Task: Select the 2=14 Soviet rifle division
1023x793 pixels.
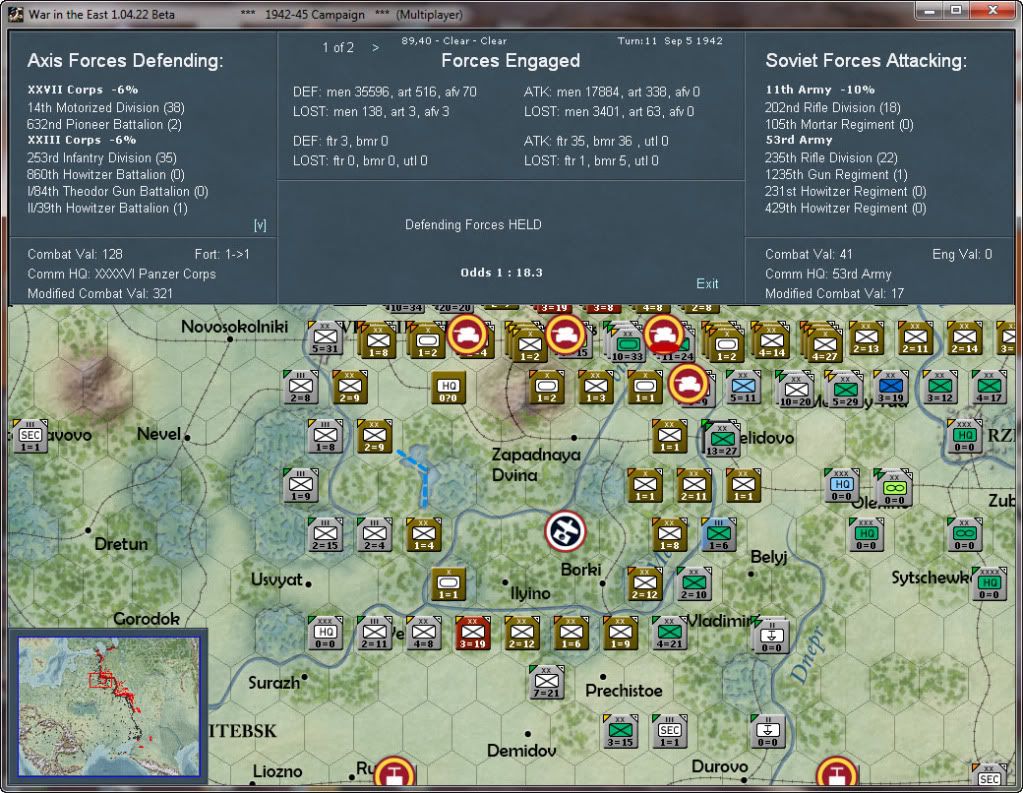Action: 964,339
